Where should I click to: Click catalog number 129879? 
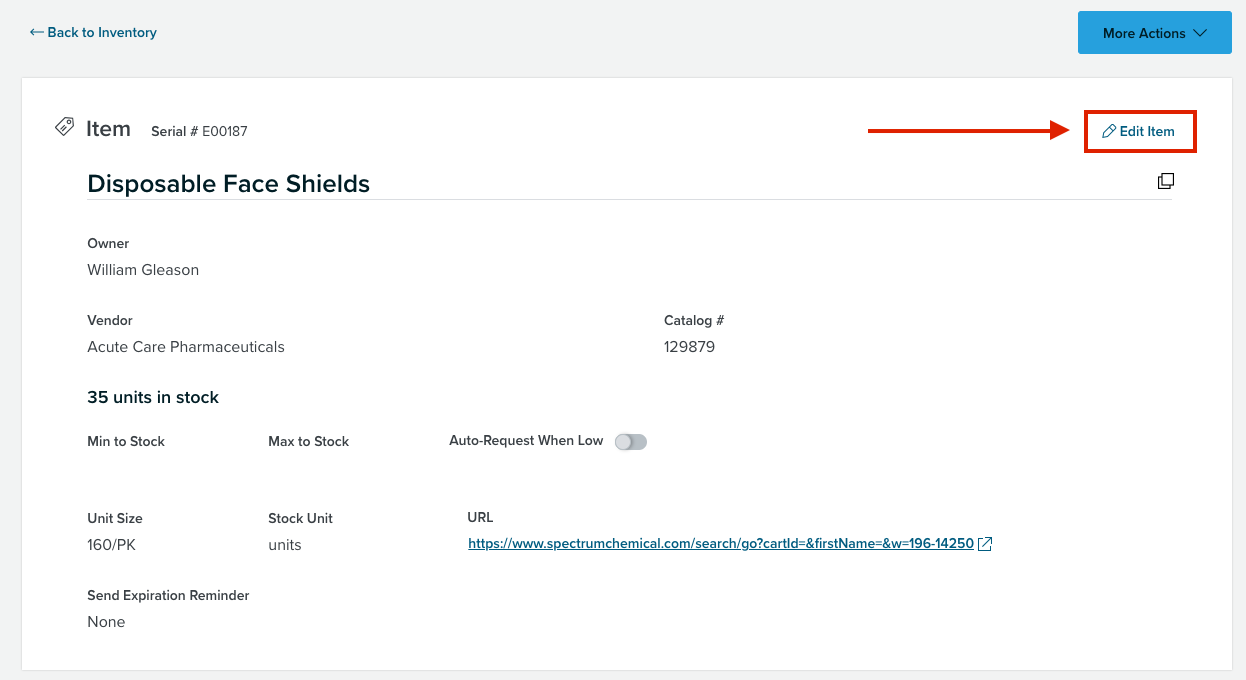click(x=689, y=347)
